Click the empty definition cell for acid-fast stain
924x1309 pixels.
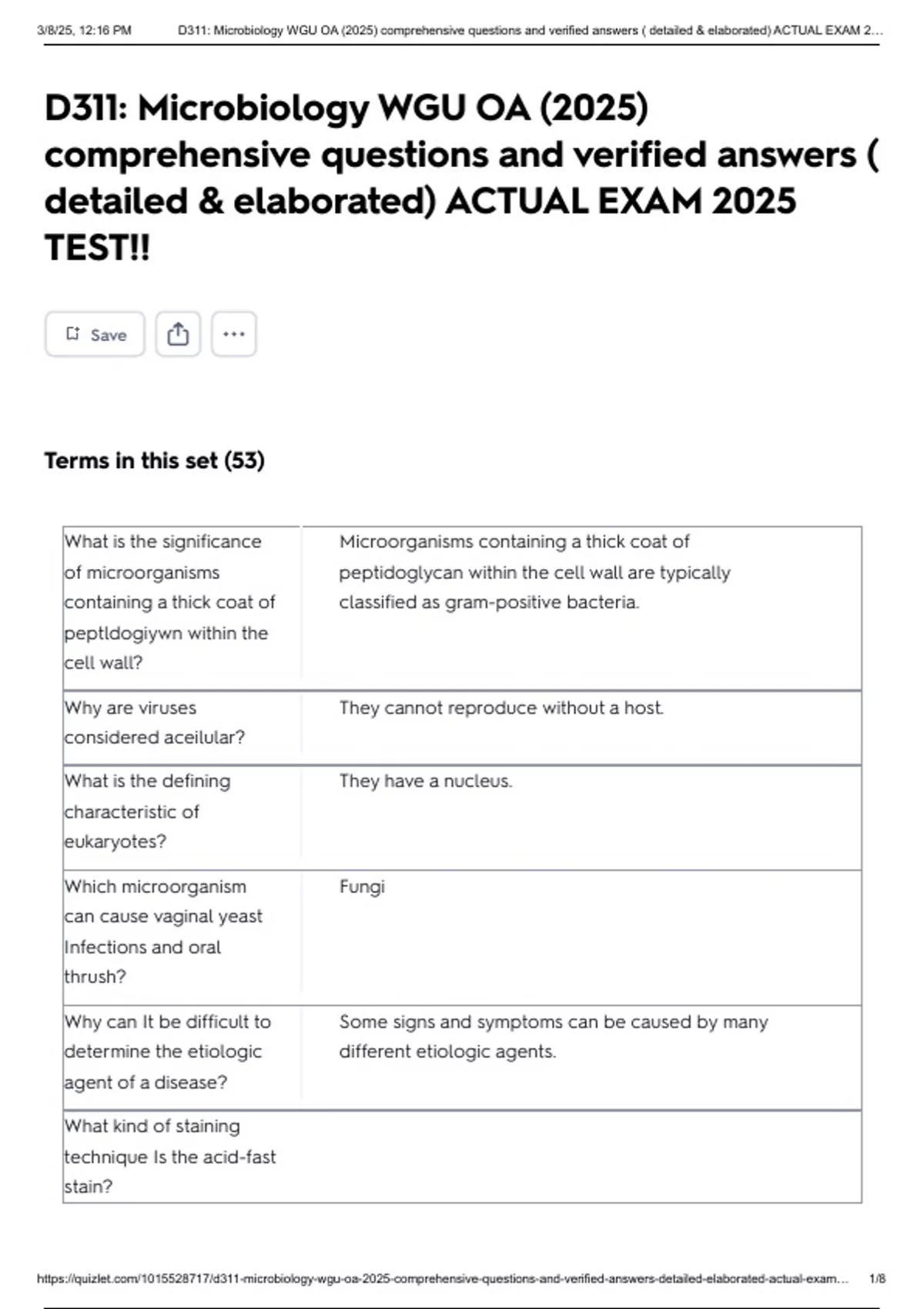581,1157
